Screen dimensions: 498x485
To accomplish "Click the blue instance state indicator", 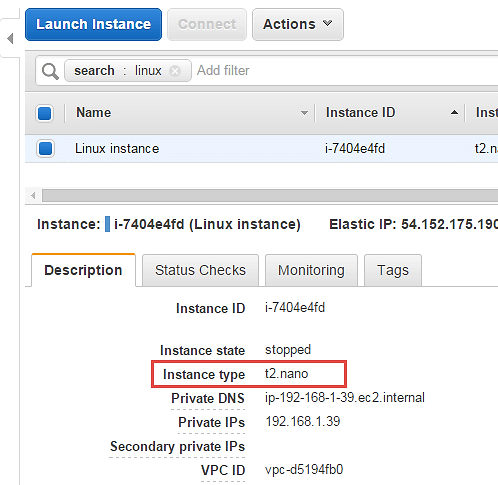I will pos(107,224).
